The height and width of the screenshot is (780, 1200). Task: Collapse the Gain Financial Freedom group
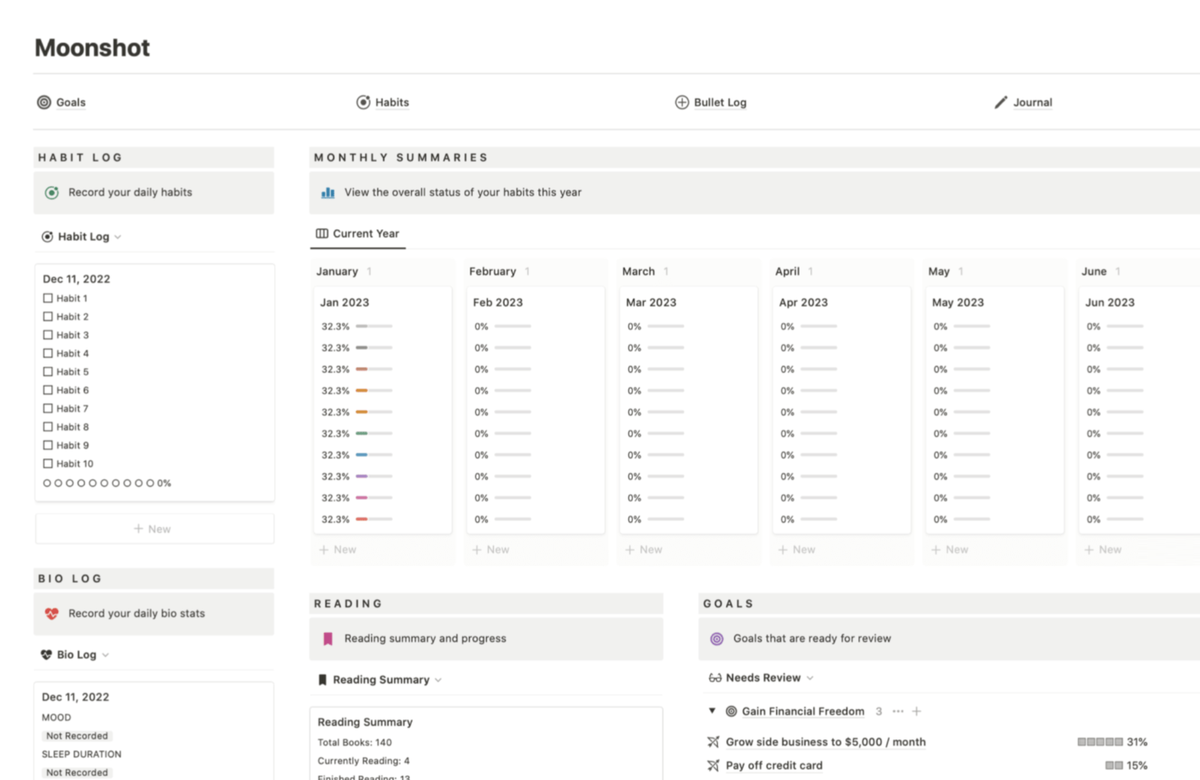coord(712,711)
